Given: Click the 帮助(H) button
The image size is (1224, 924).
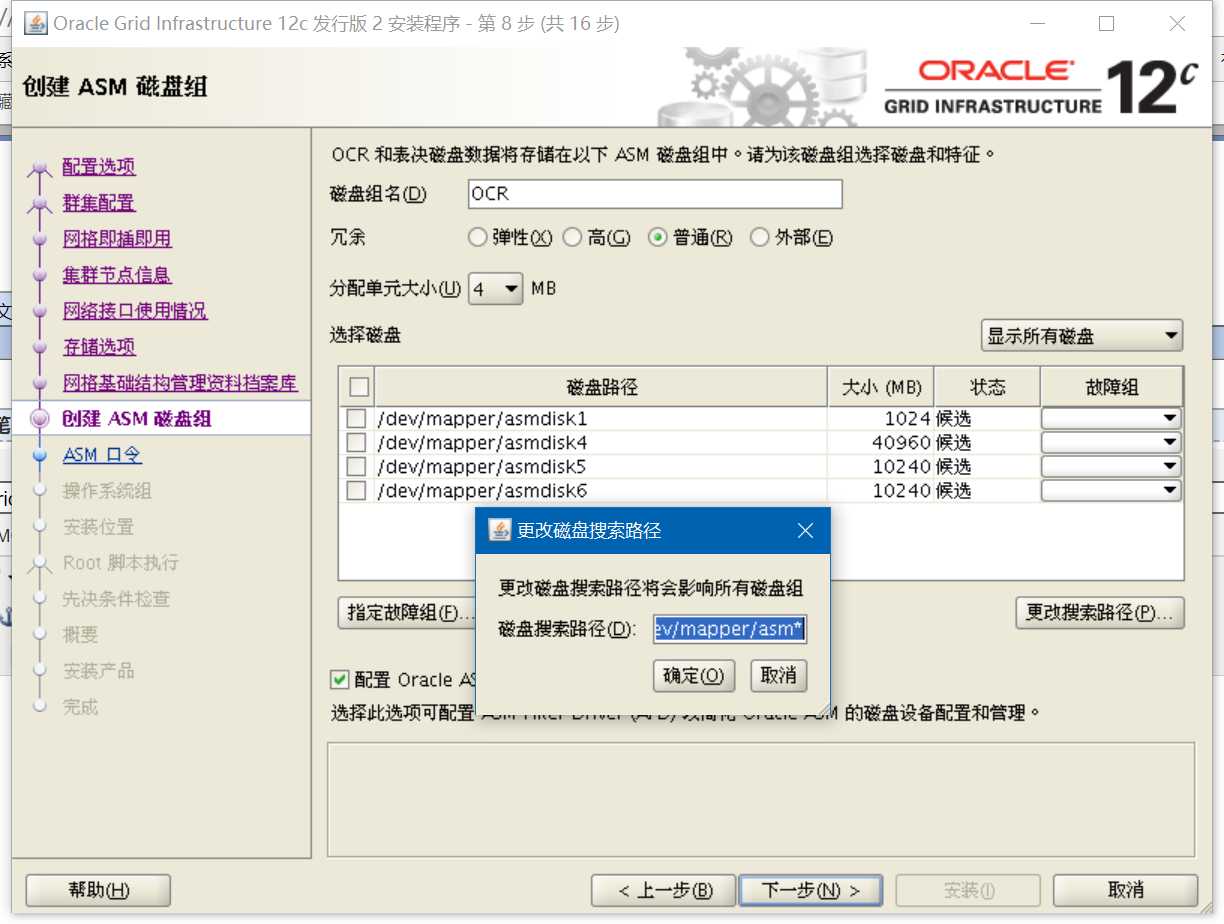Looking at the screenshot, I should click(98, 890).
